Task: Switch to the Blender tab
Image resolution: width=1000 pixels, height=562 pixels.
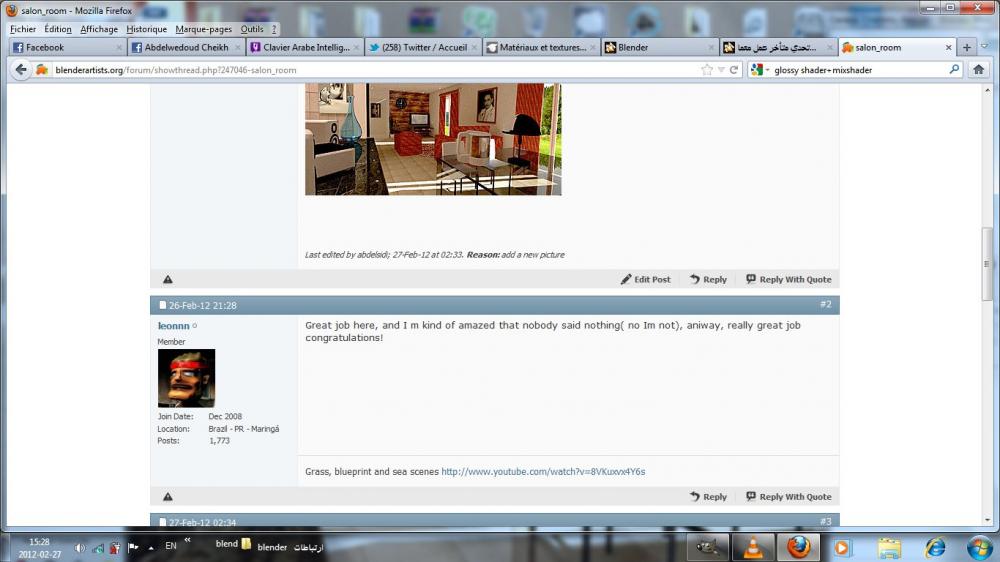Action: tap(659, 47)
